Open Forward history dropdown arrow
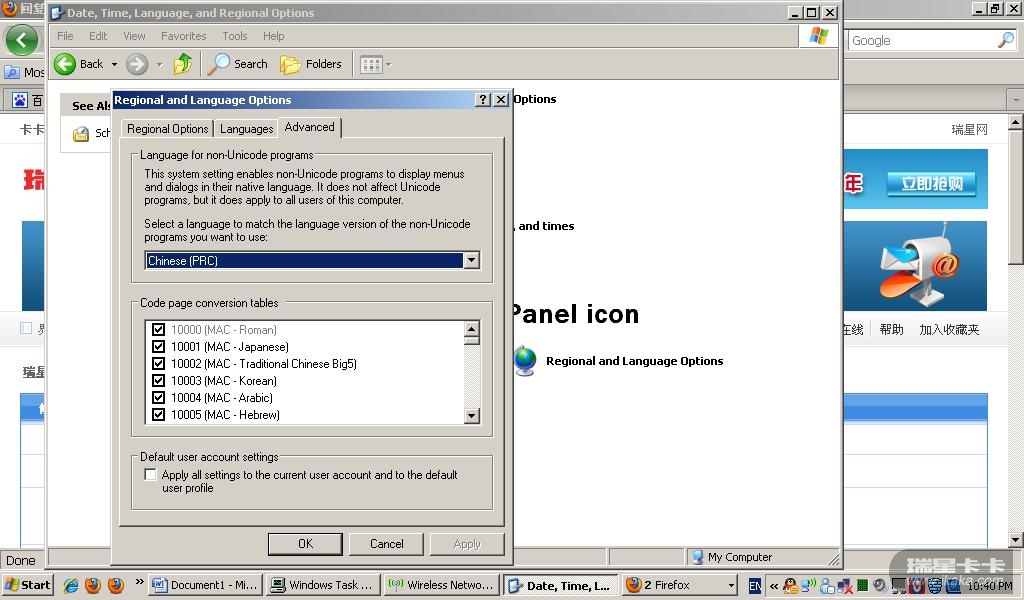Image resolution: width=1024 pixels, height=600 pixels. pyautogui.click(x=159, y=64)
